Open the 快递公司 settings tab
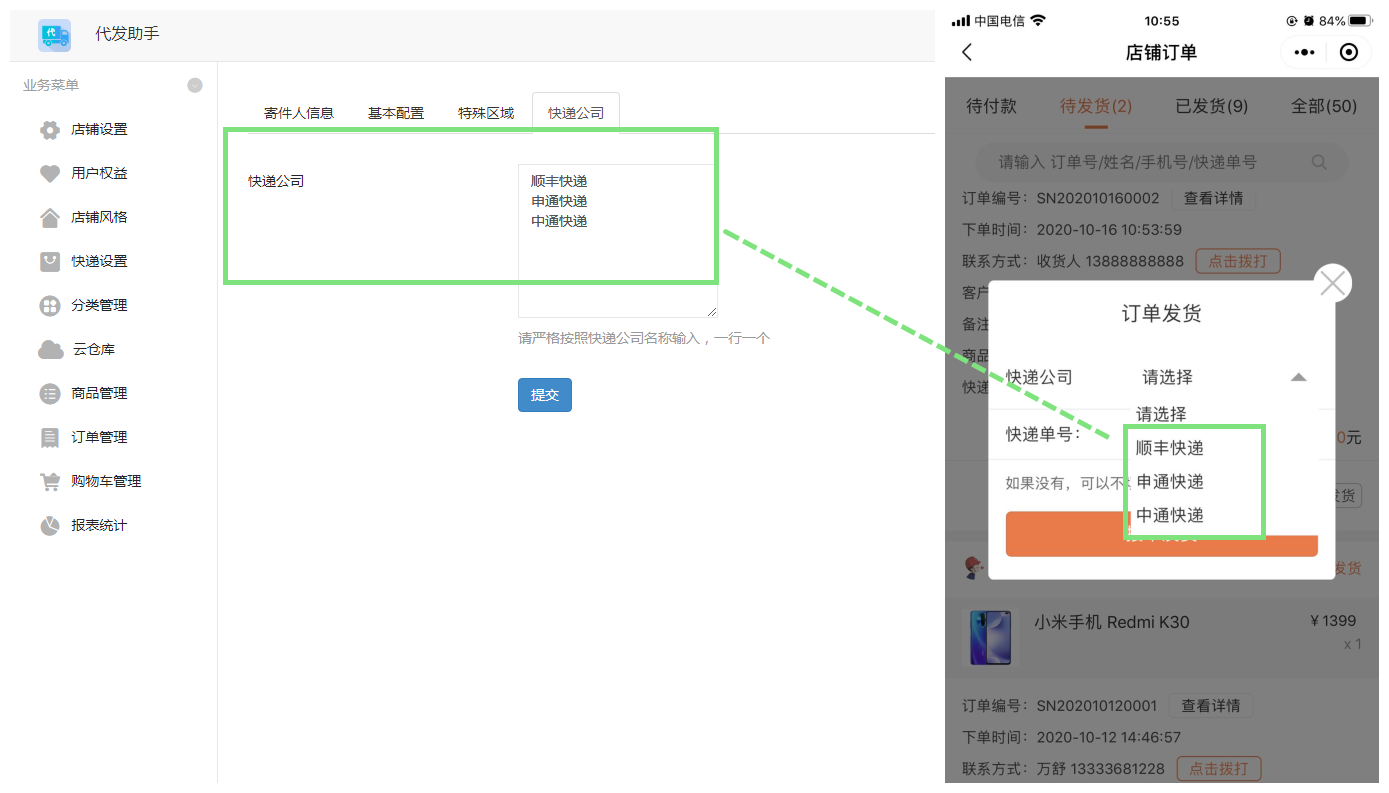The image size is (1389, 793). tap(576, 113)
